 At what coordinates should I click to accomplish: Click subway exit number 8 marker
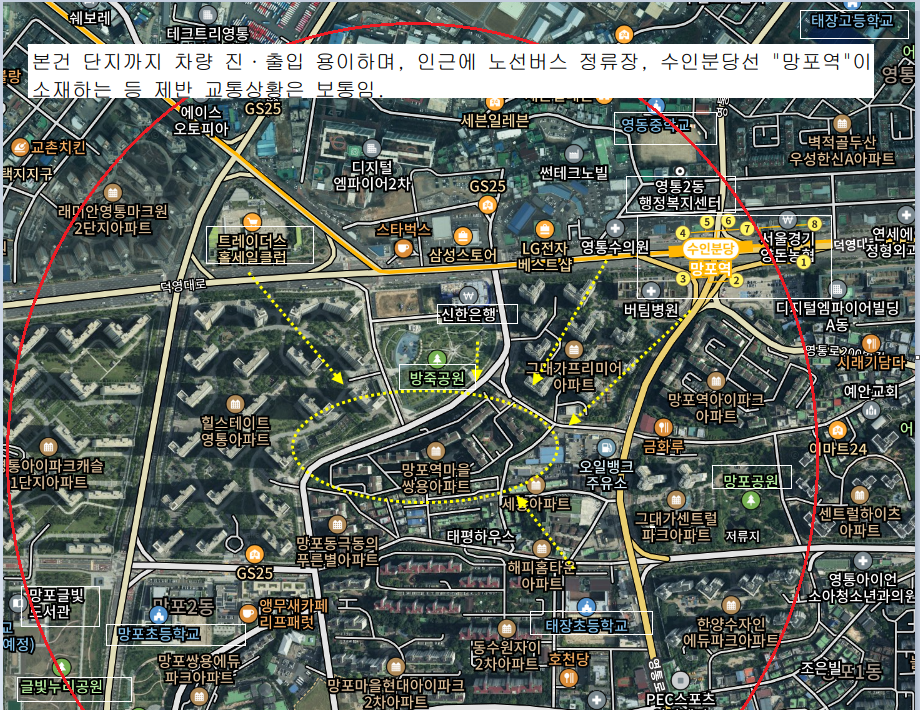[x=814, y=224]
